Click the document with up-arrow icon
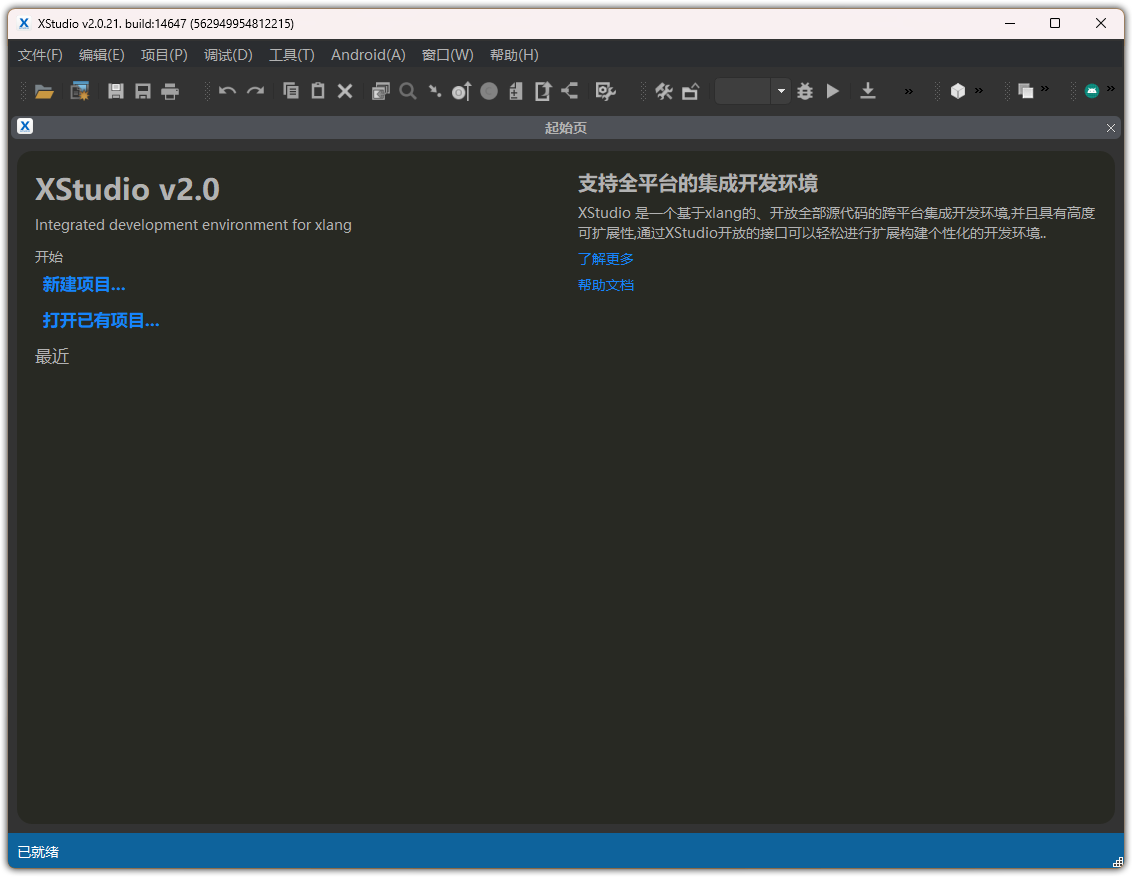The height and width of the screenshot is (880, 1132). point(543,91)
